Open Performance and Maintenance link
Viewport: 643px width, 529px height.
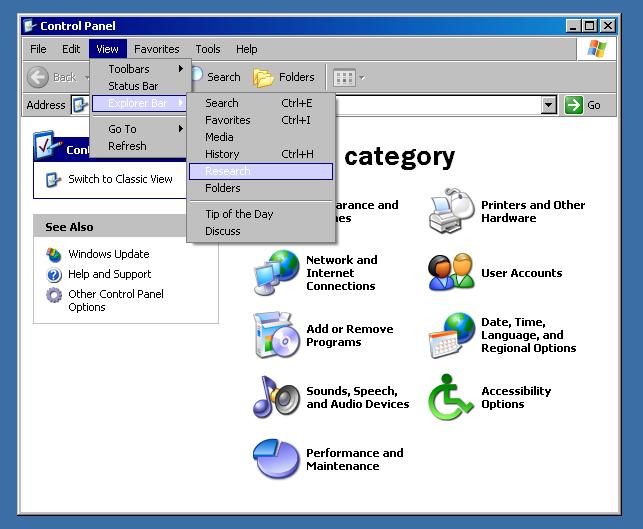pyautogui.click(x=355, y=459)
